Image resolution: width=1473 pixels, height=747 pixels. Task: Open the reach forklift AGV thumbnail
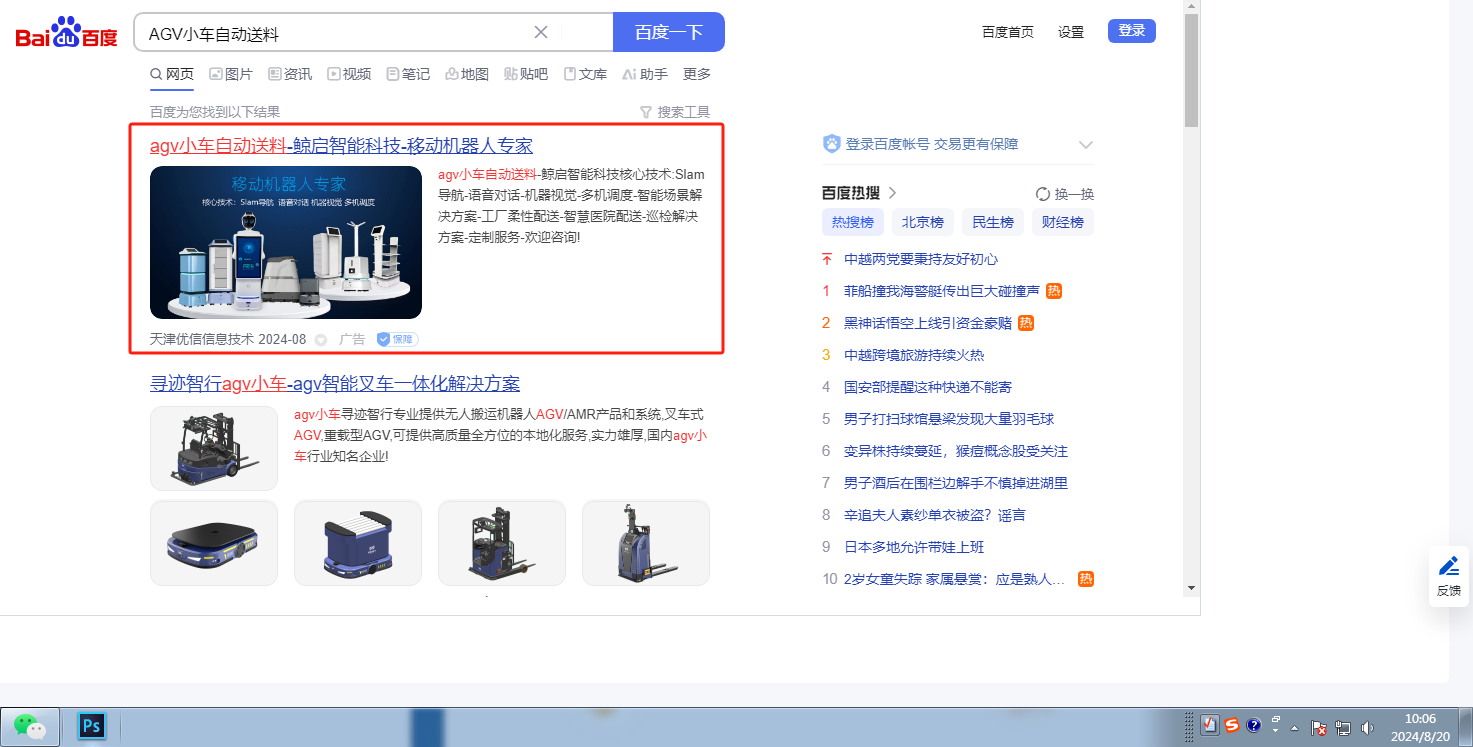502,543
